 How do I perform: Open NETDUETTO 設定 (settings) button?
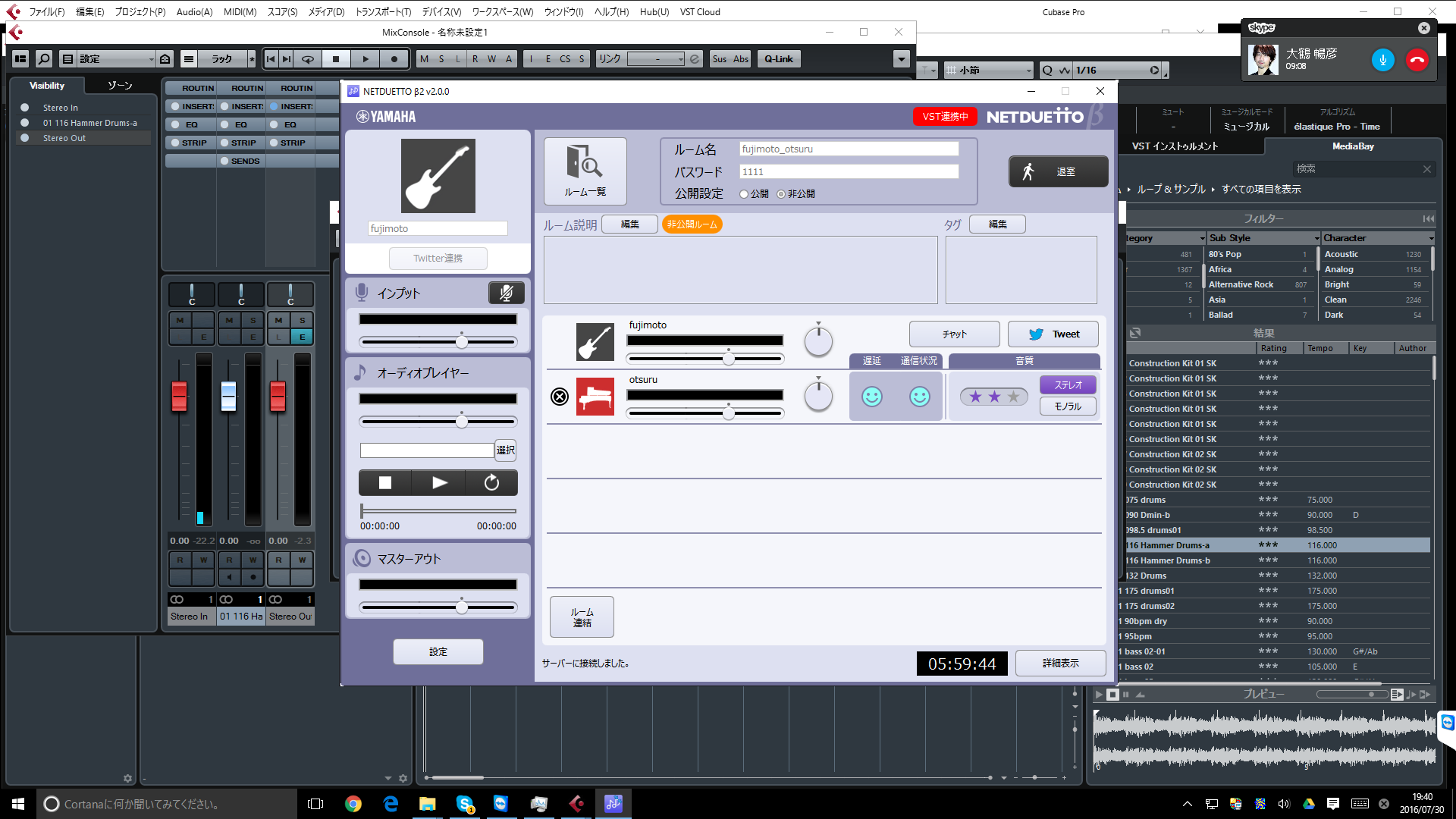coord(438,652)
